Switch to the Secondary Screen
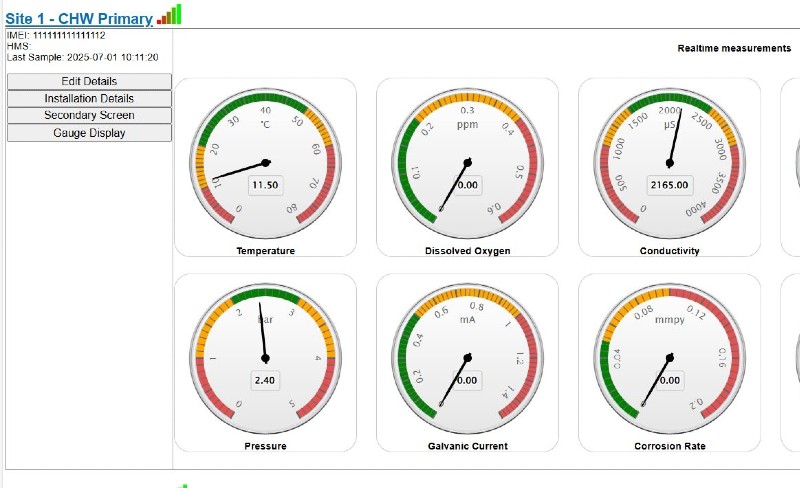This screenshot has width=800, height=488. click(89, 115)
